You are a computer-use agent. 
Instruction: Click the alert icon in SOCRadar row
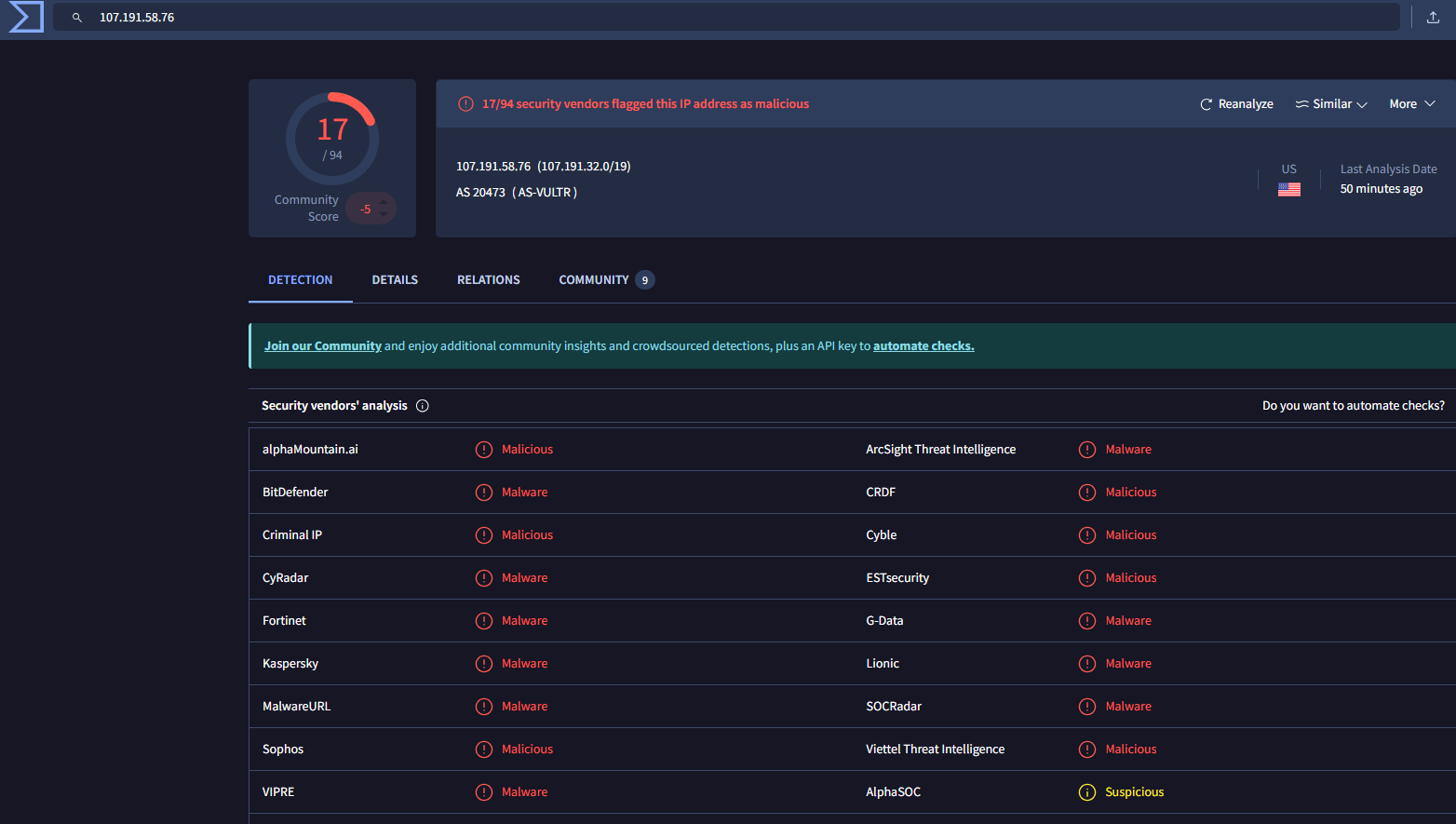pyautogui.click(x=1087, y=707)
